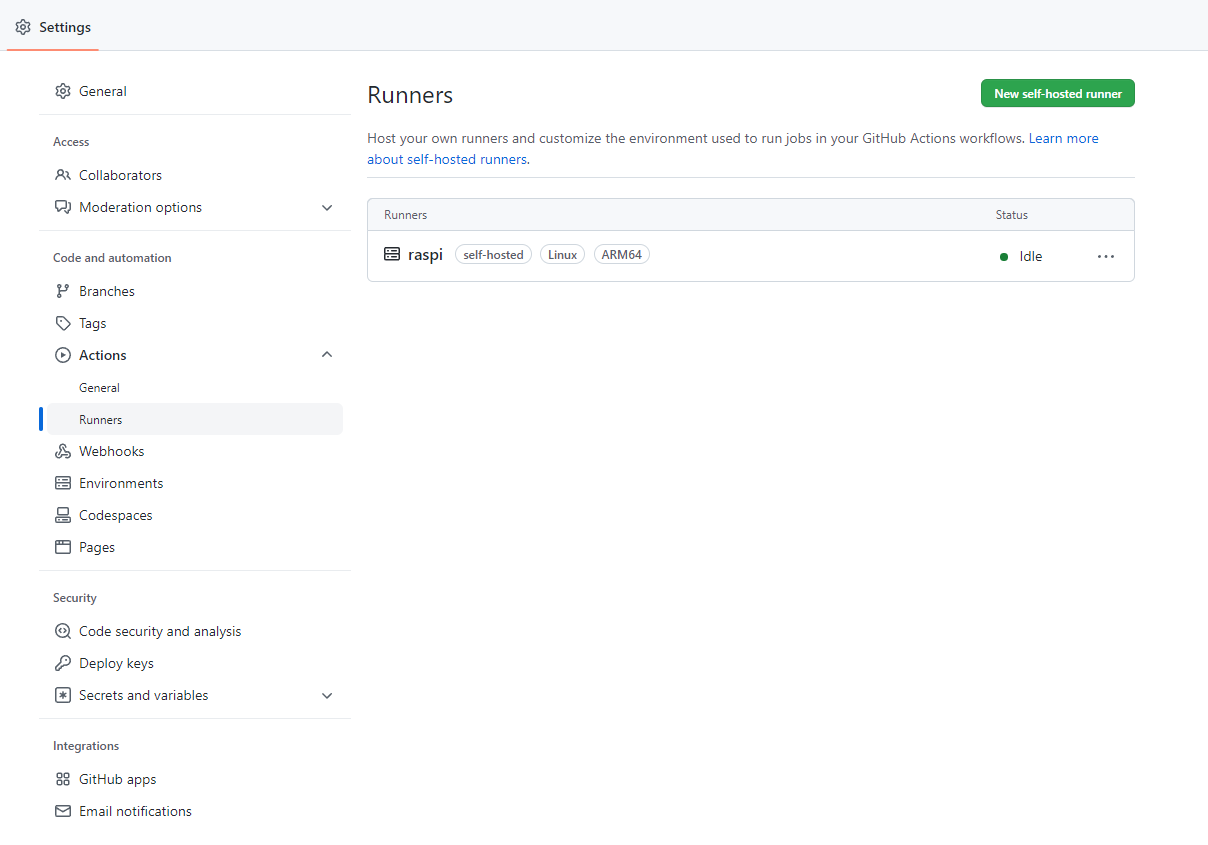
Task: Click the Moderation options comment icon
Action: 63,207
